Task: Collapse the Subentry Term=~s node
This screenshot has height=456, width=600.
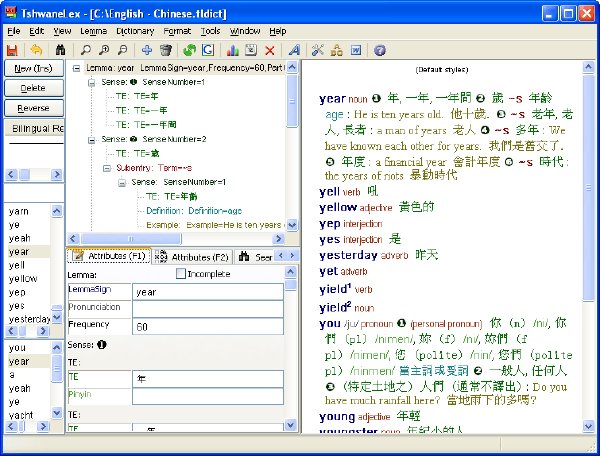Action: 107,168
